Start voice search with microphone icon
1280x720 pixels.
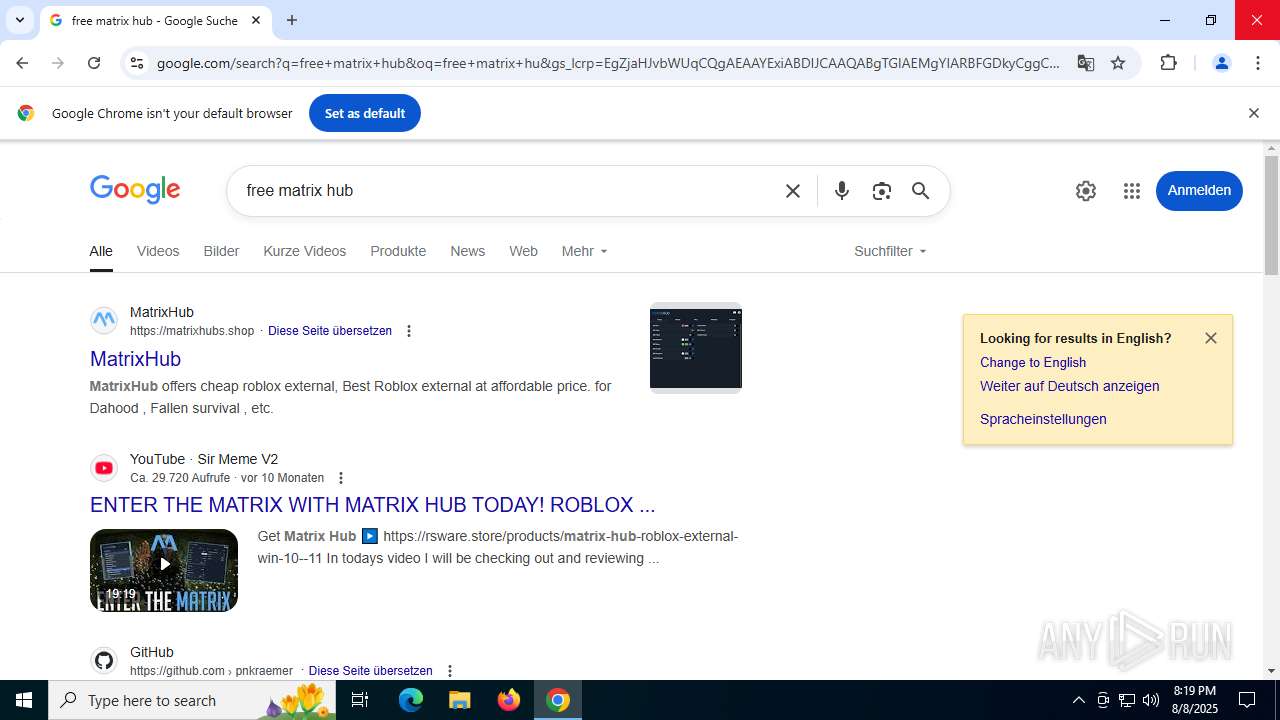[842, 191]
